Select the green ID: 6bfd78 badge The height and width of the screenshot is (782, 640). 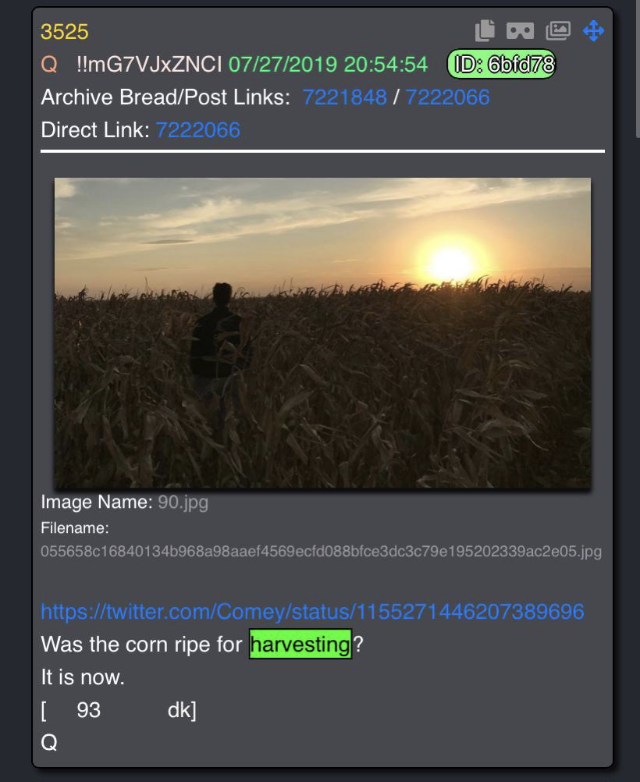(501, 64)
